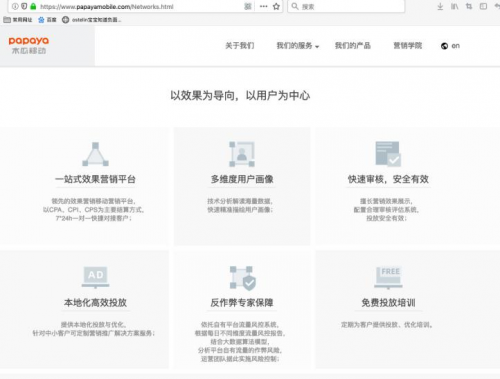Expand the 我们的服务 dropdown
This screenshot has height=379, width=500.
[x=298, y=46]
